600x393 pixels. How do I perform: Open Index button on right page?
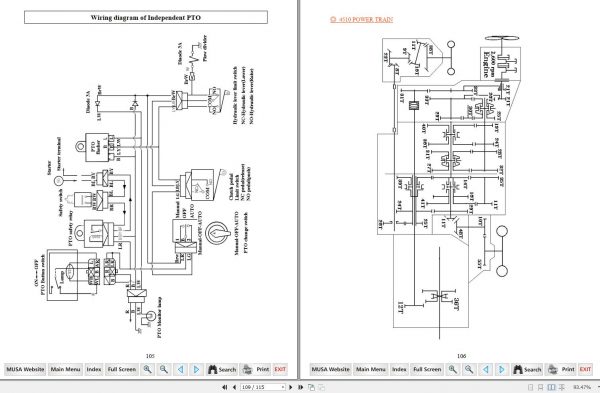tap(399, 369)
